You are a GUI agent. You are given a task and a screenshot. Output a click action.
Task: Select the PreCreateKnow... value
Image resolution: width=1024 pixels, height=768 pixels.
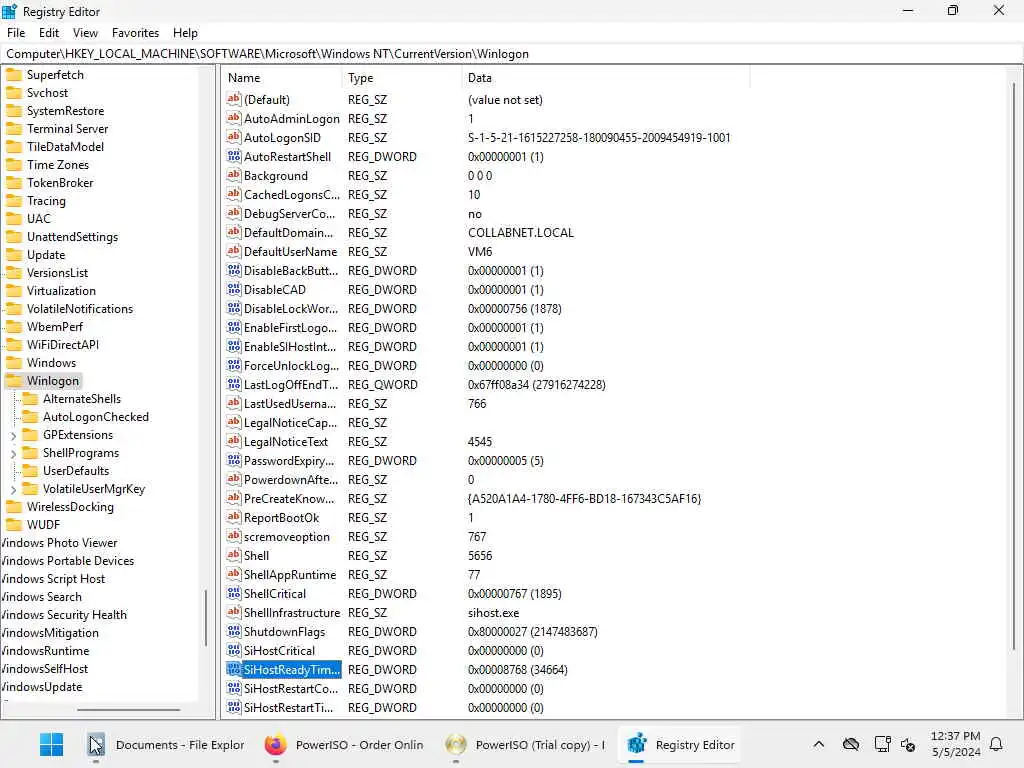289,498
